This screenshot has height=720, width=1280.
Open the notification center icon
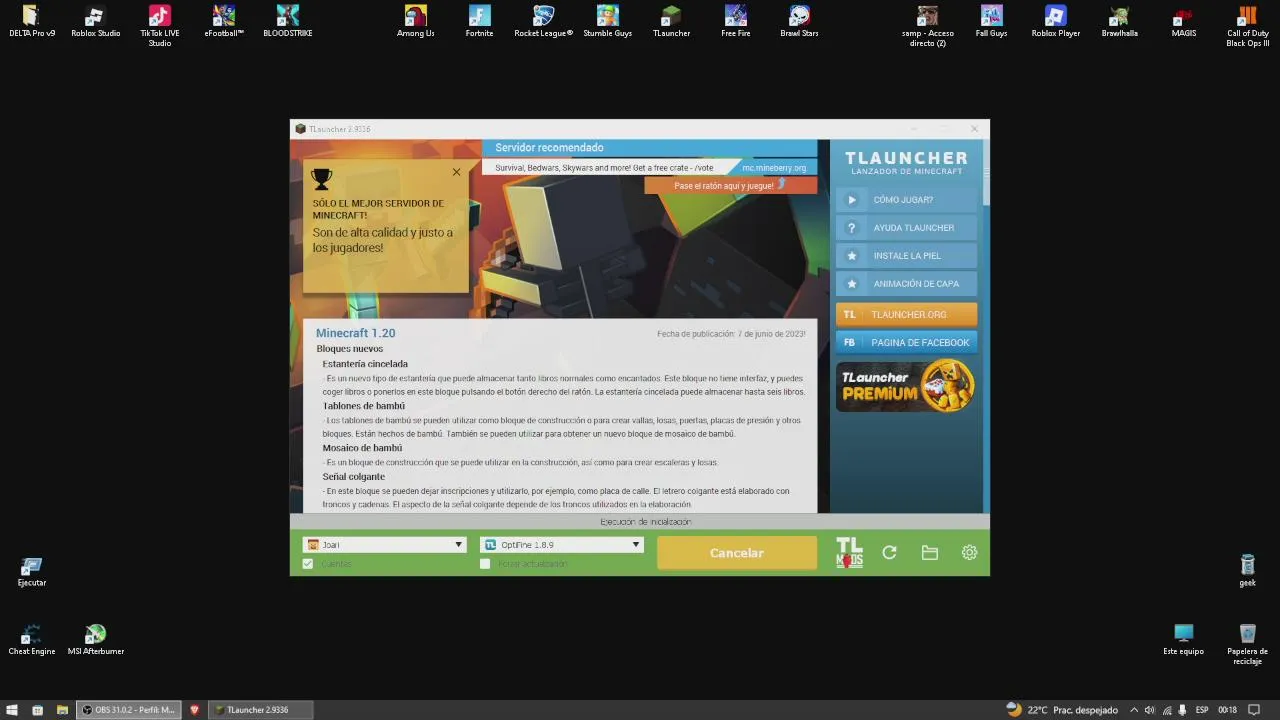(x=1254, y=710)
